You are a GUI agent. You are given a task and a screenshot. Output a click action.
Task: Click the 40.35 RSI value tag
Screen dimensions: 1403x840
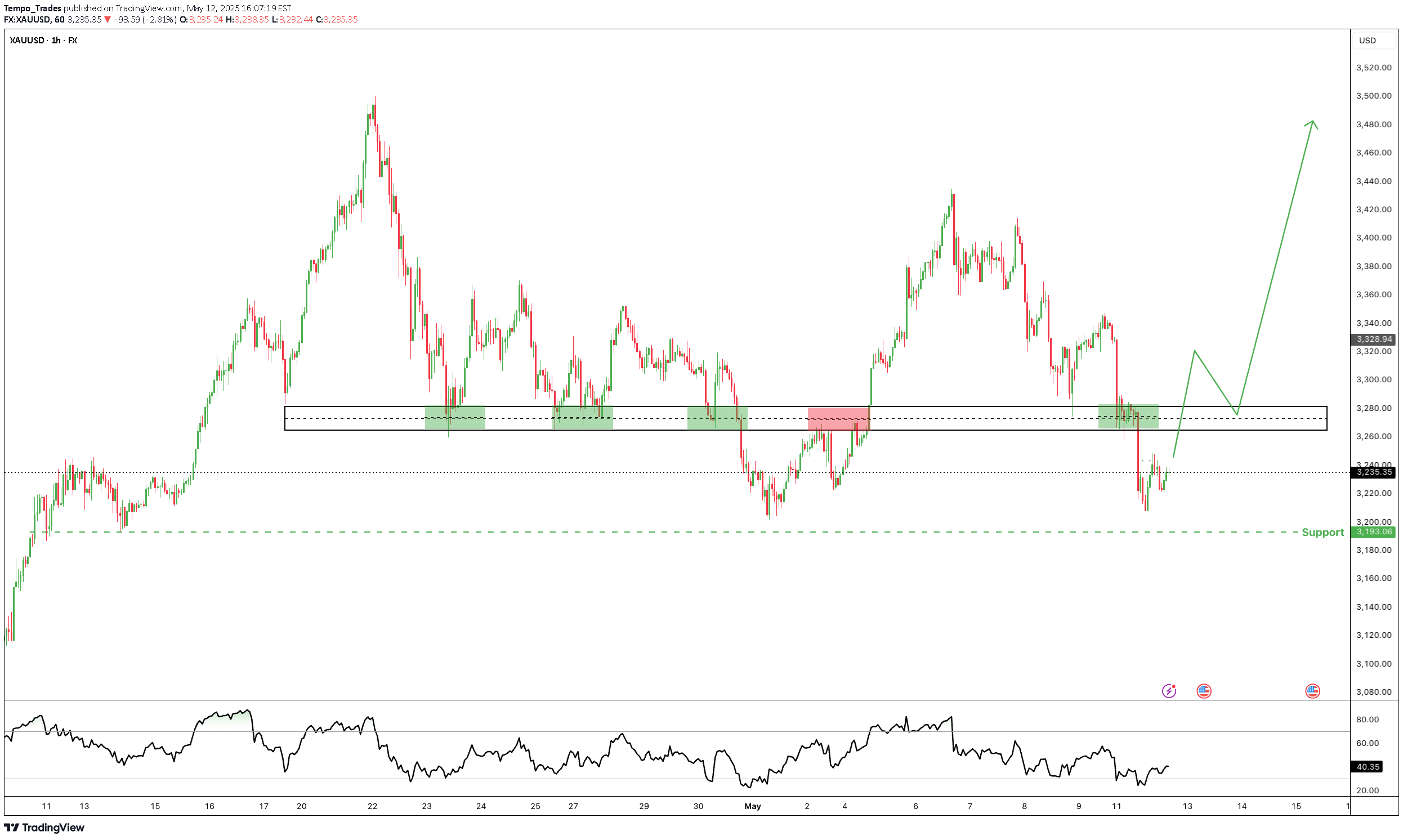click(1368, 767)
